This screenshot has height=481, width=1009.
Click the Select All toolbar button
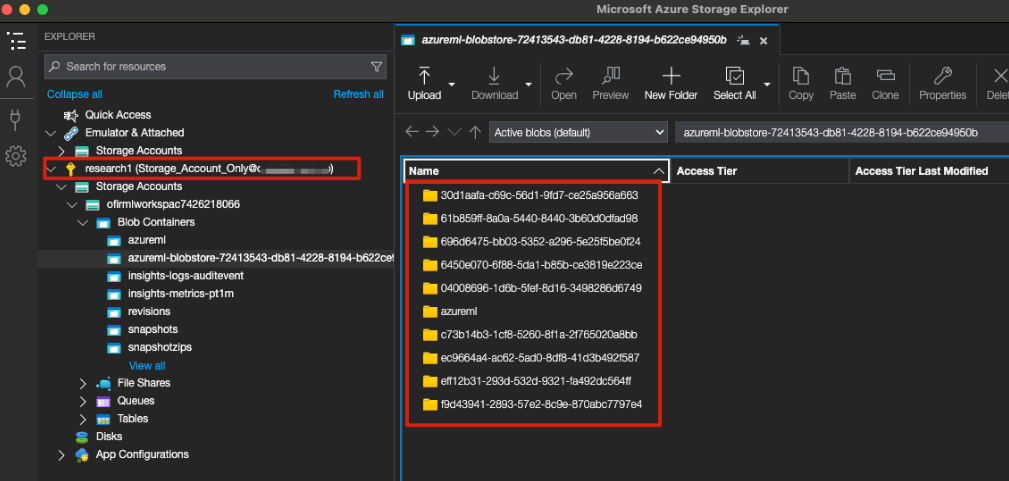point(734,84)
